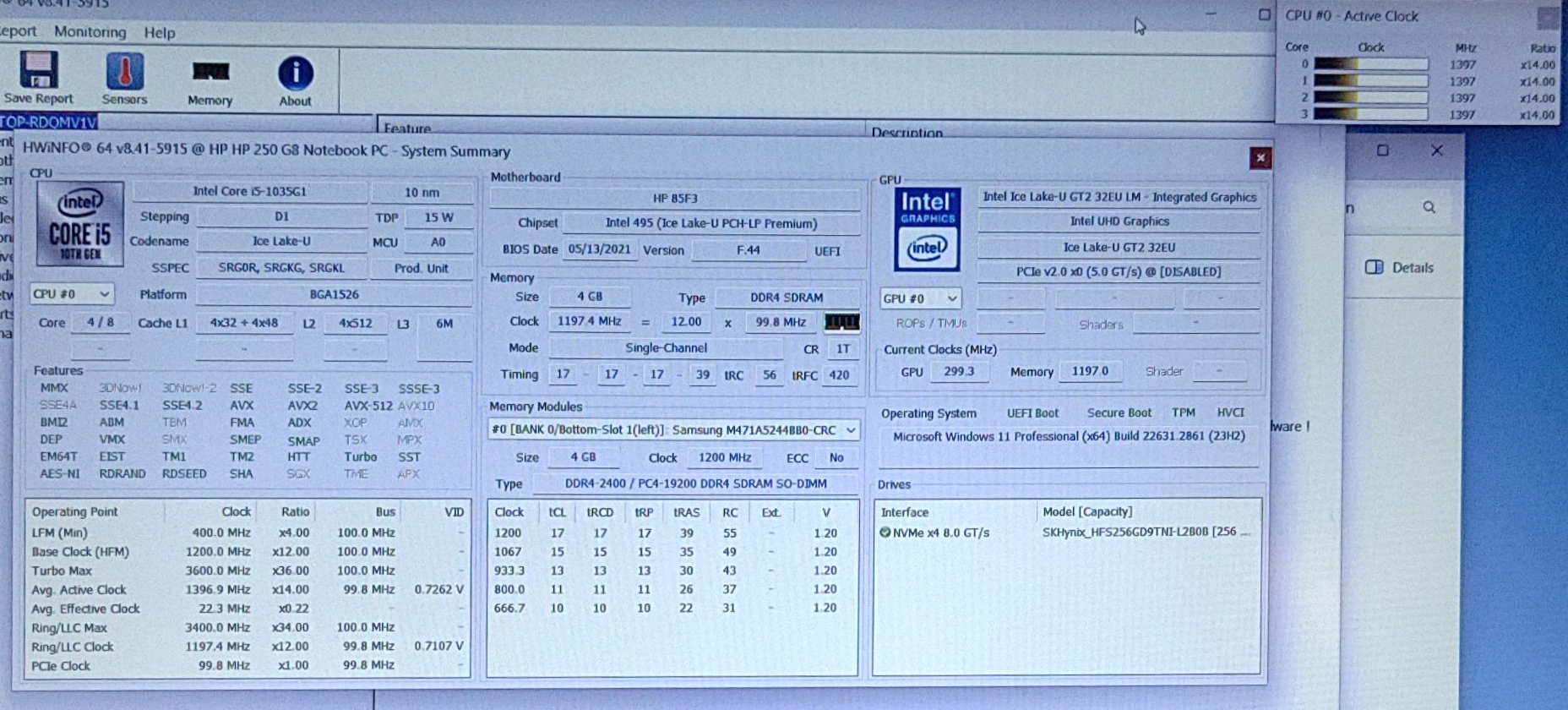Click the Microsoft Windows 11 Professional field

[1069, 437]
